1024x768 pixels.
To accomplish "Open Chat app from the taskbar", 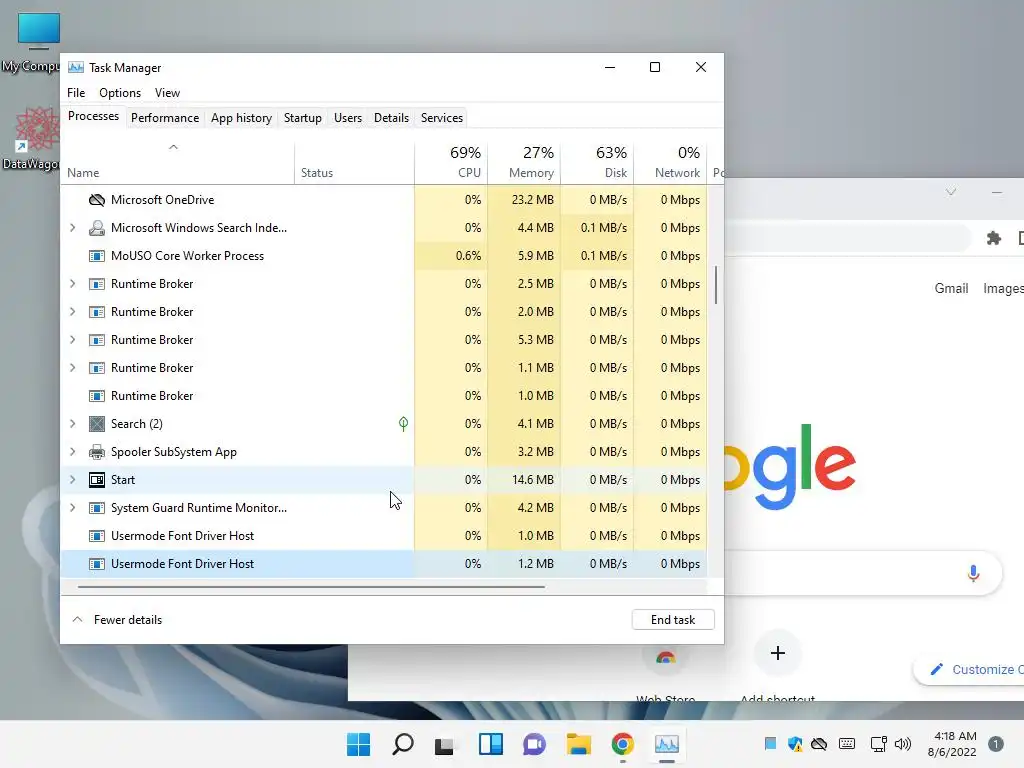I will (x=534, y=744).
